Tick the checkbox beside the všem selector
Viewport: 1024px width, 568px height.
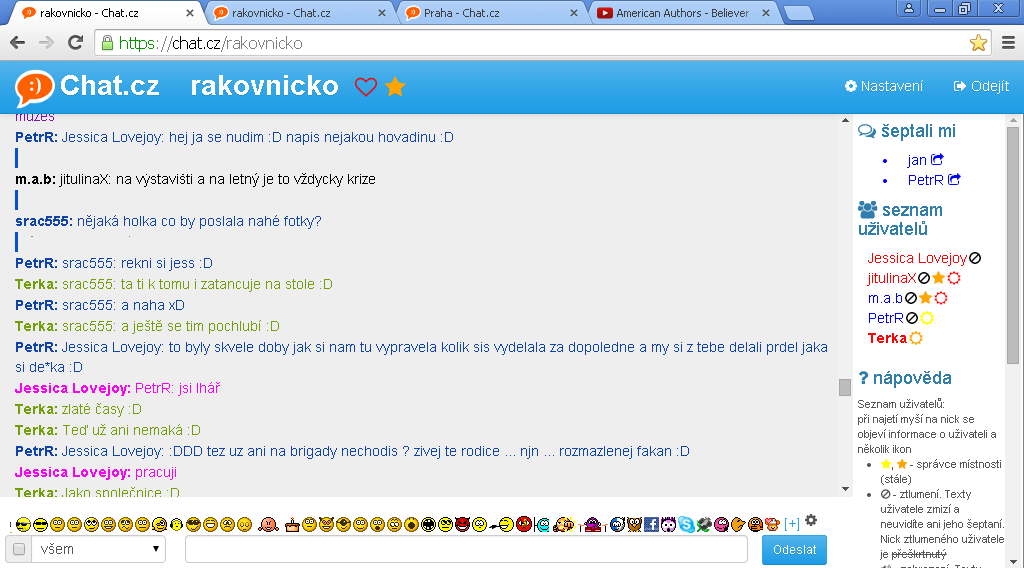tap(19, 549)
